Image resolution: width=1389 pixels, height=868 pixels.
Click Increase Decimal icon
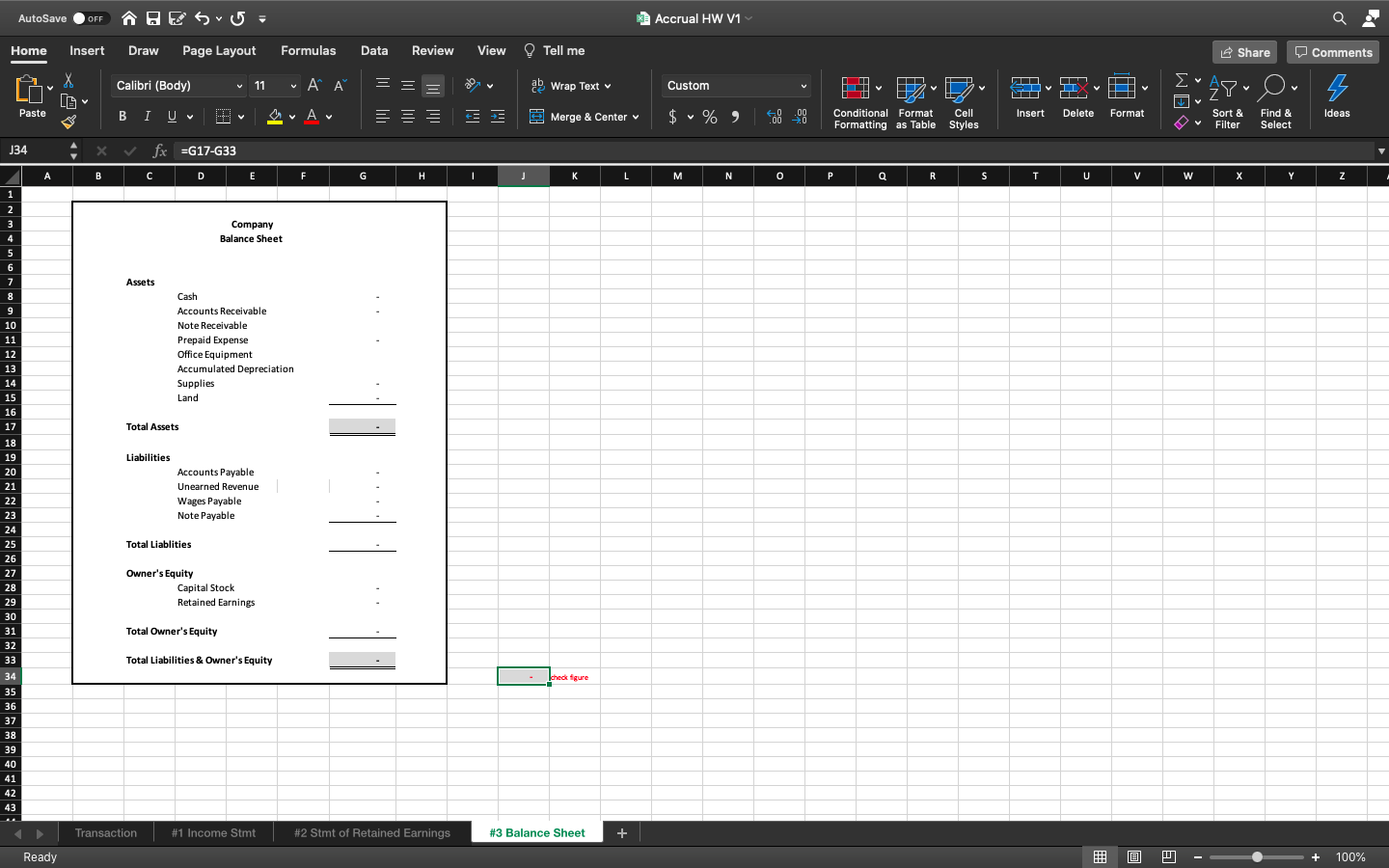(775, 117)
